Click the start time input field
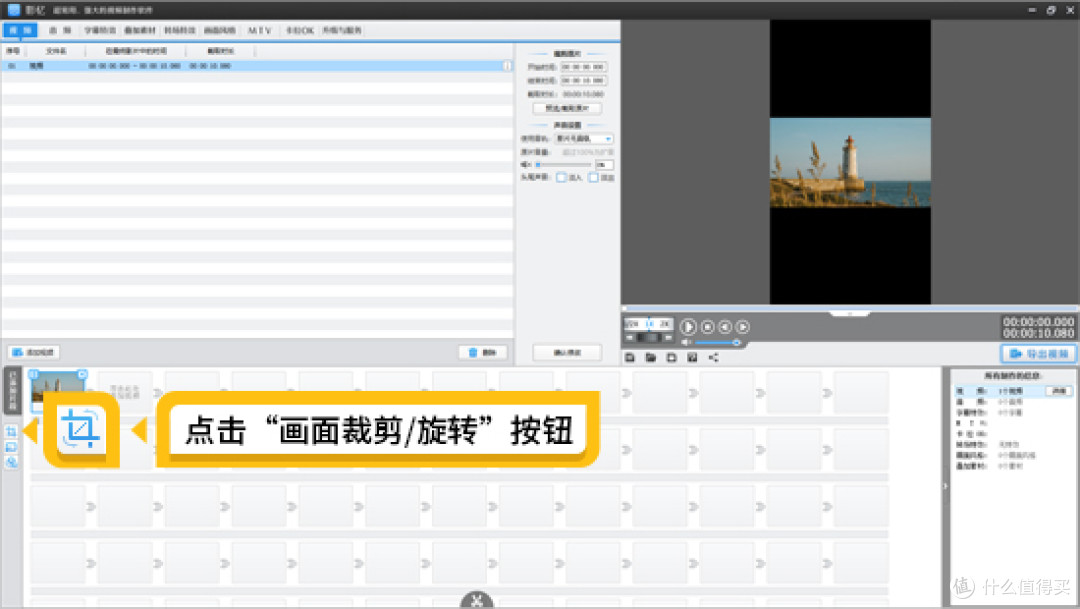The image size is (1080, 609). (583, 67)
